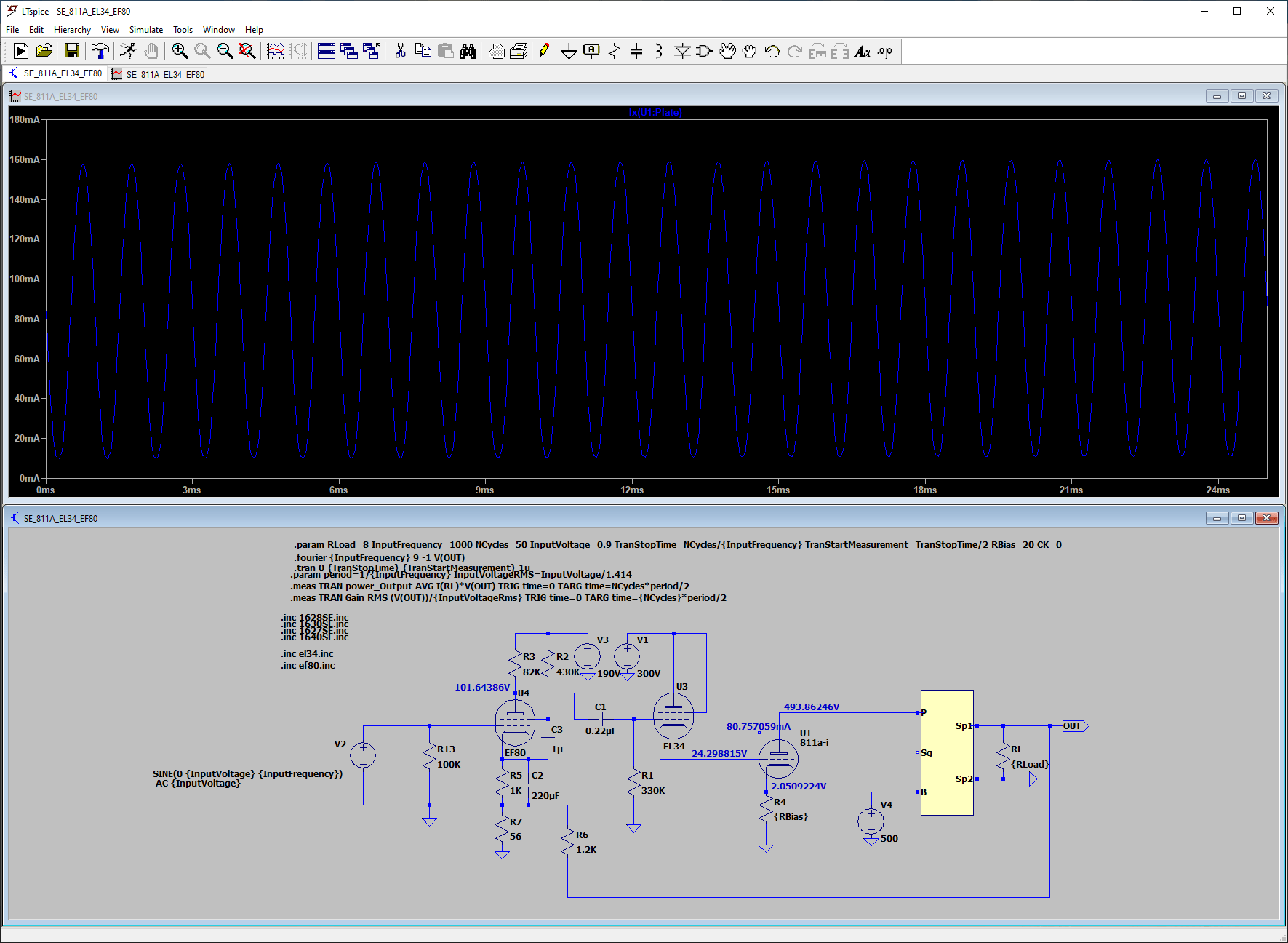This screenshot has width=1288, height=943.
Task: Select the Draw Wire pencil tool
Action: click(x=547, y=51)
